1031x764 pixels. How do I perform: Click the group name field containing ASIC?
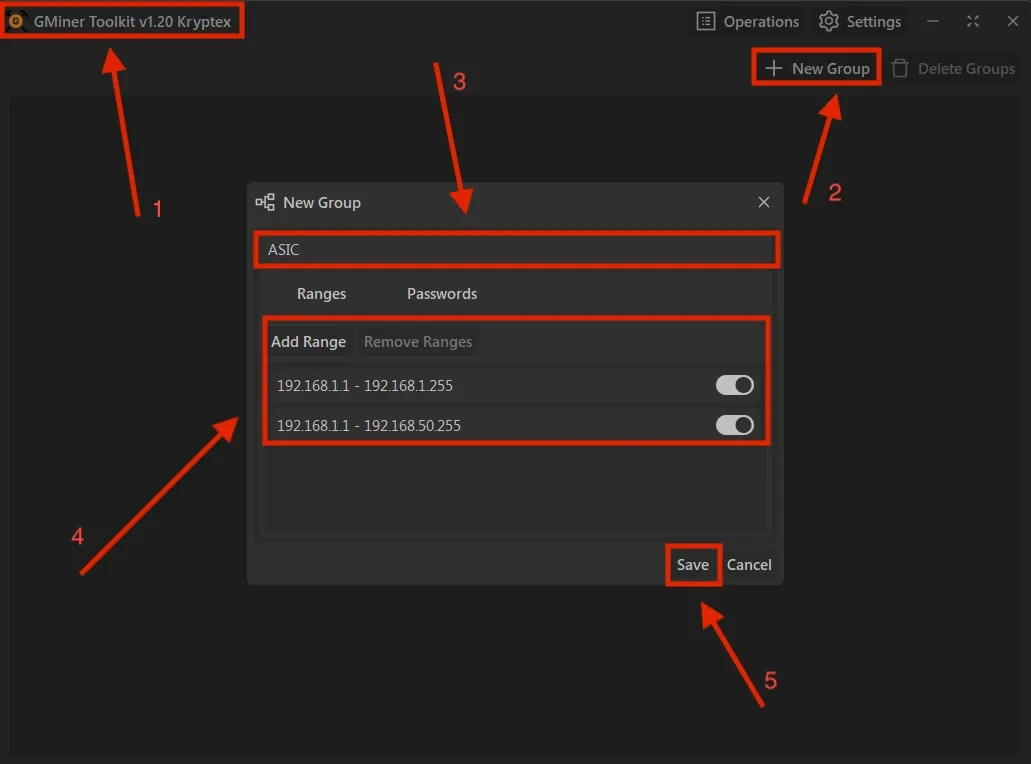[x=515, y=250]
